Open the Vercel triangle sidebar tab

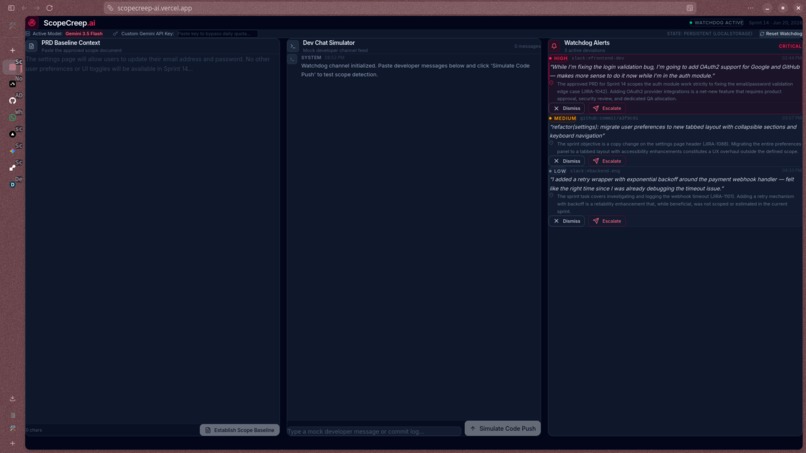[x=12, y=134]
